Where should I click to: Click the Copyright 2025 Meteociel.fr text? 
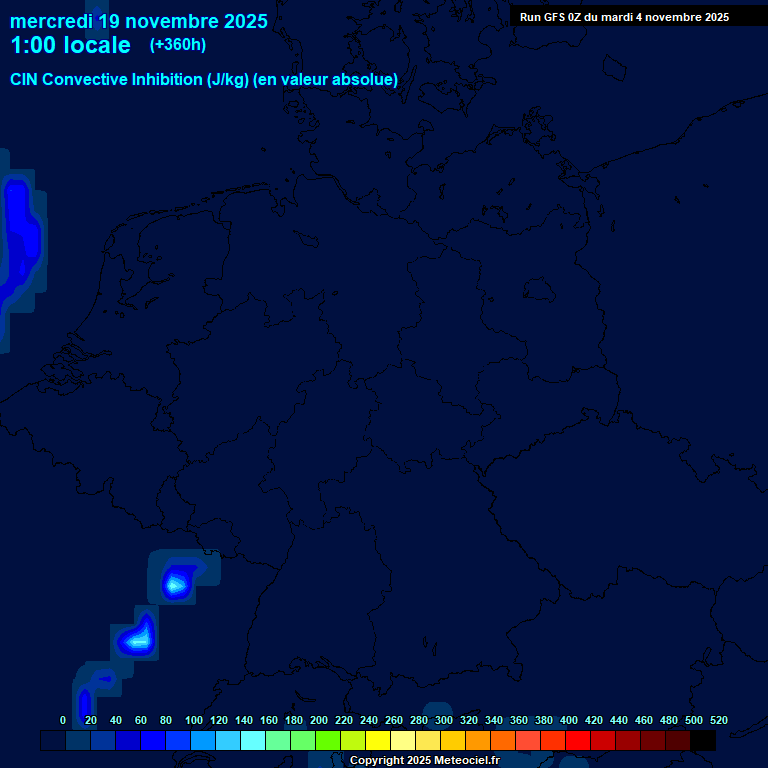(x=424, y=760)
